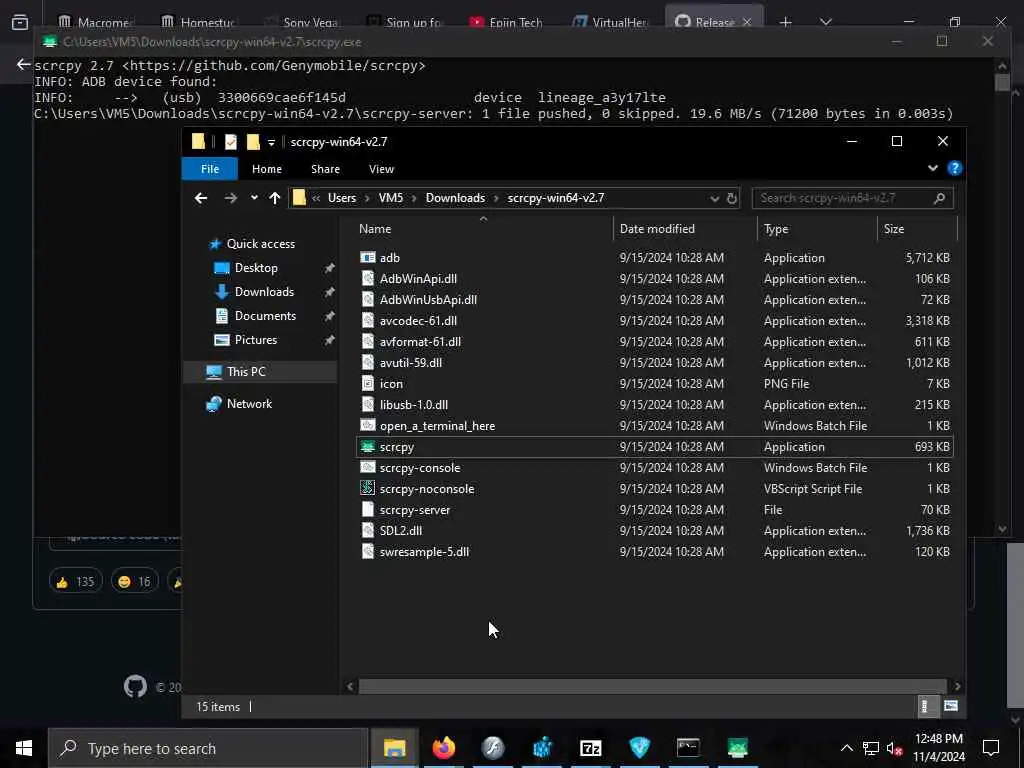Click the New folder quick access icon
The height and width of the screenshot is (768, 1024).
pos(253,142)
